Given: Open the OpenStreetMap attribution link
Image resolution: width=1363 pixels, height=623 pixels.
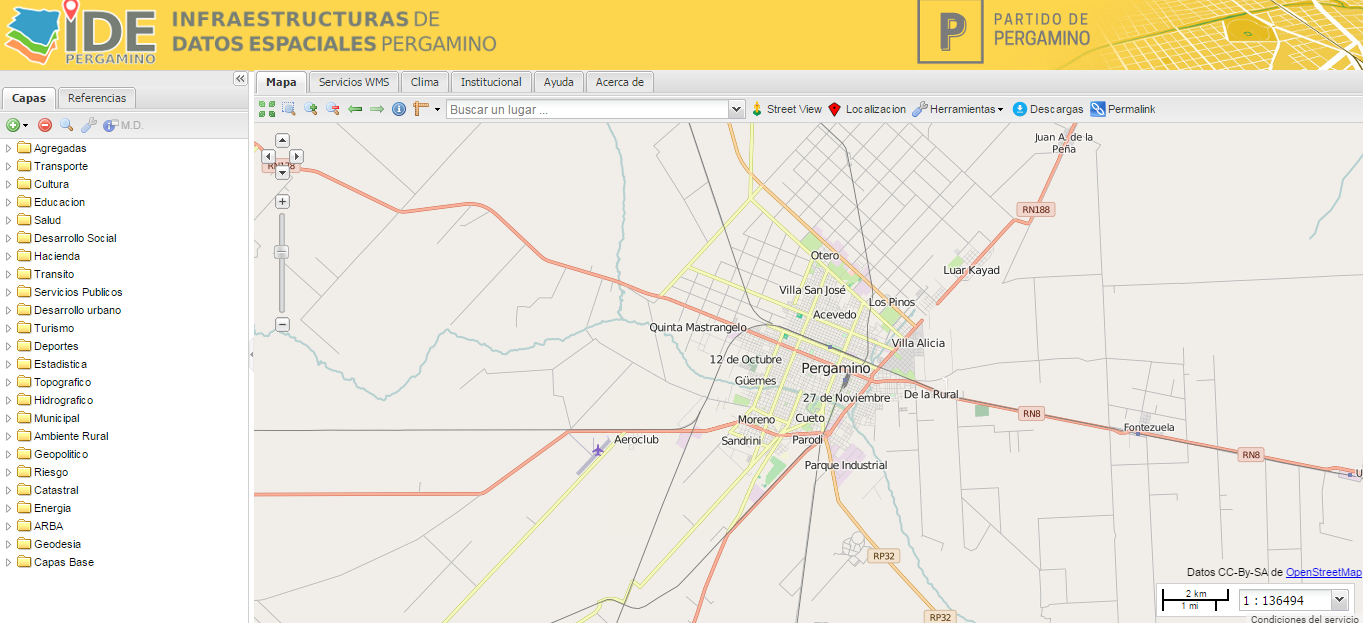Looking at the screenshot, I should coord(1322,571).
